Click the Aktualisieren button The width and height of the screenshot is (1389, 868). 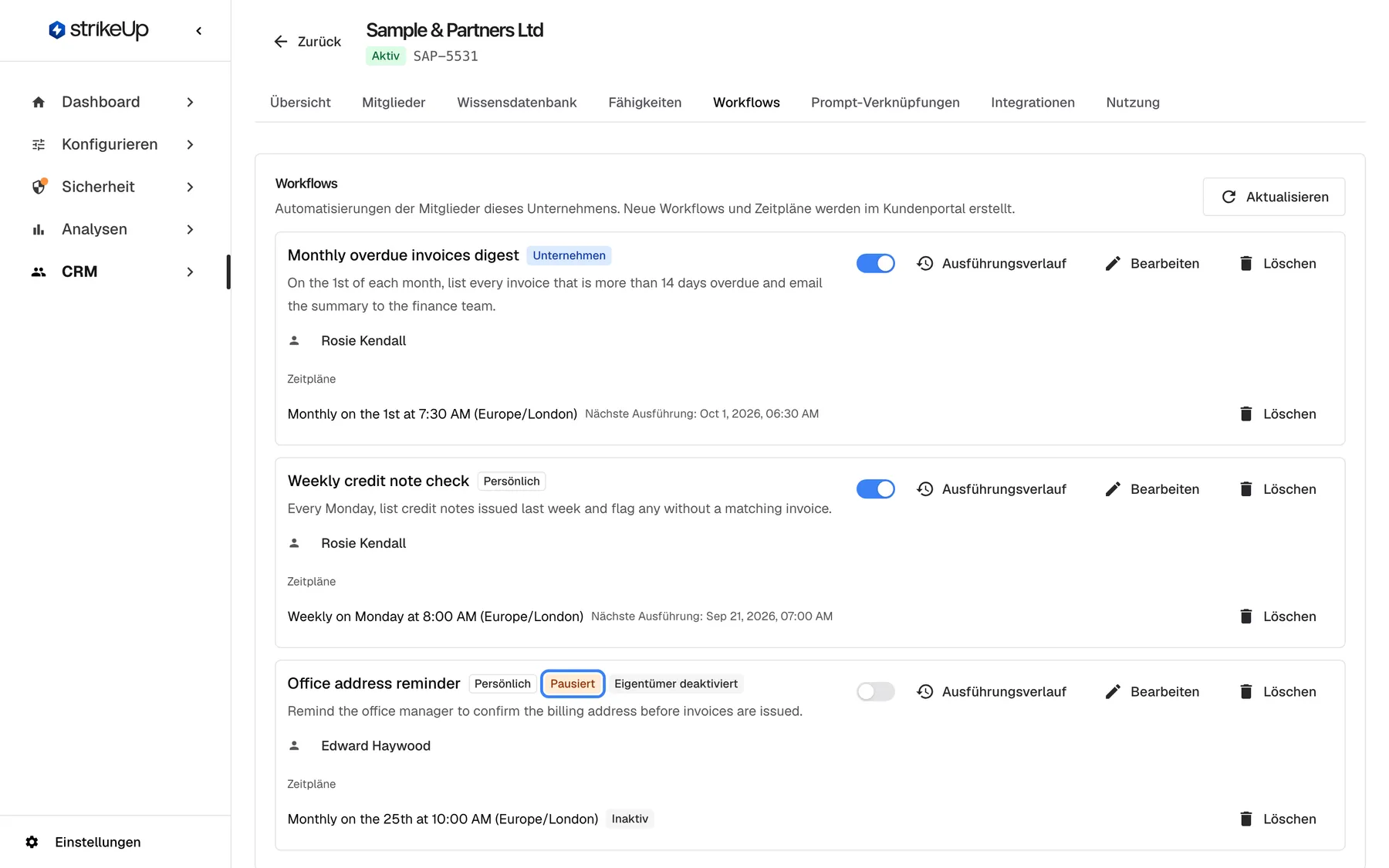(1274, 197)
